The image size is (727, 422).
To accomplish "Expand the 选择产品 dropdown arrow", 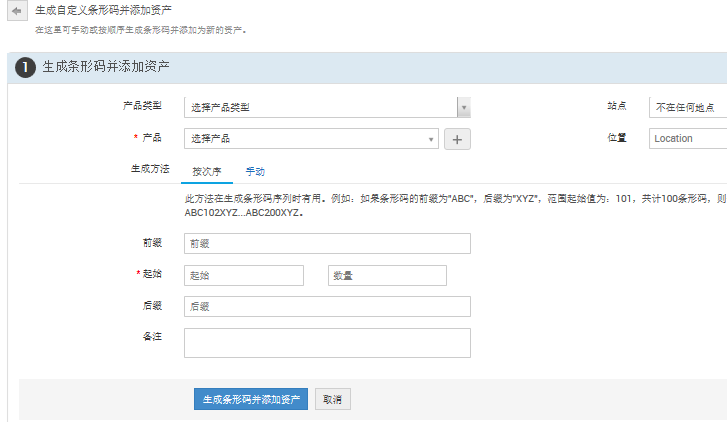I will [431, 139].
